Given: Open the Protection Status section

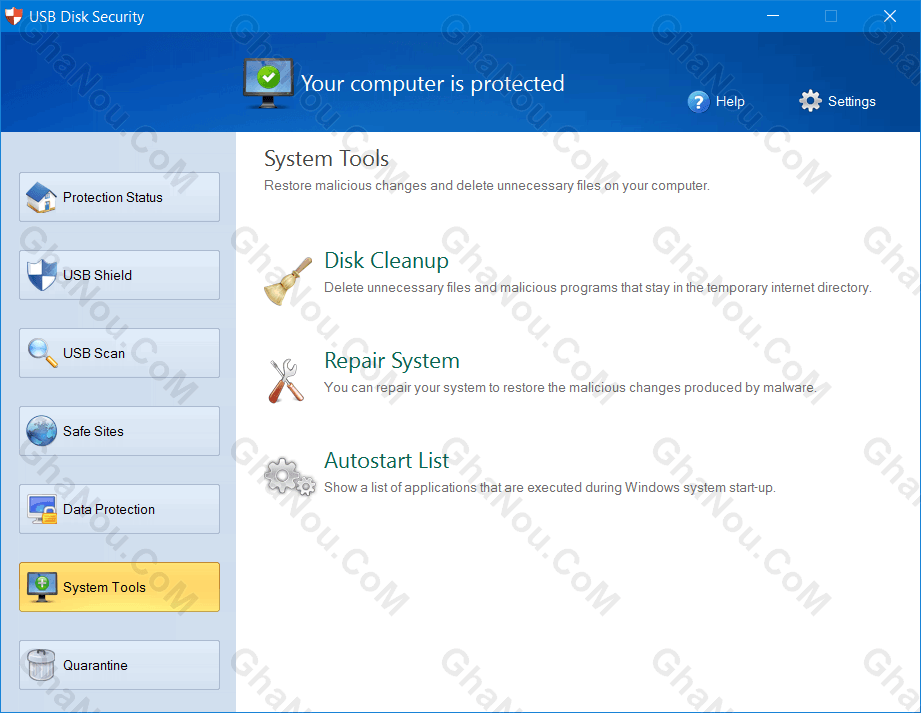Looking at the screenshot, I should click(119, 197).
